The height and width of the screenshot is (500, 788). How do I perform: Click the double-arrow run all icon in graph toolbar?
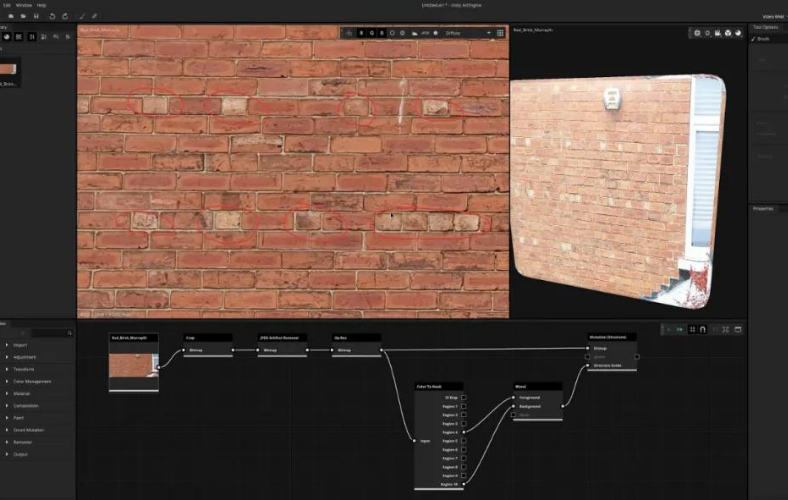click(x=680, y=330)
